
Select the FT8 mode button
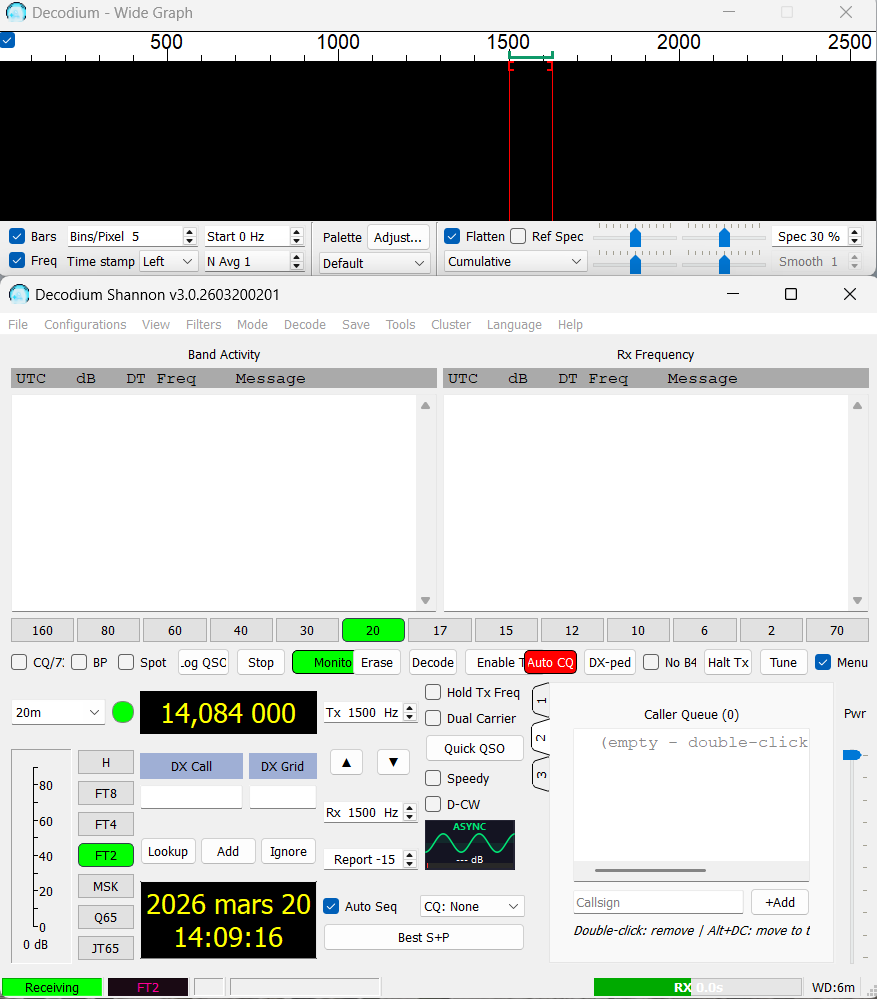tap(106, 793)
